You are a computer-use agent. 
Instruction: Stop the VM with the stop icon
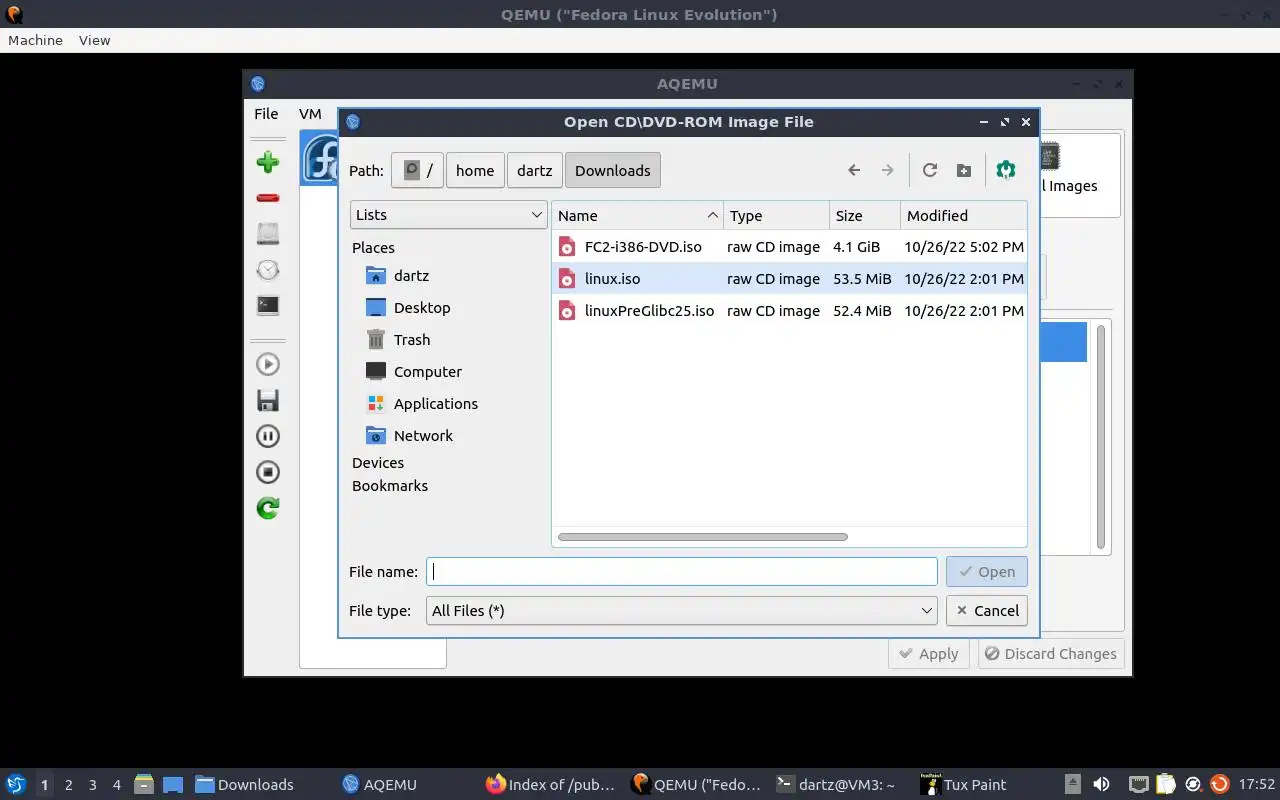(x=267, y=472)
